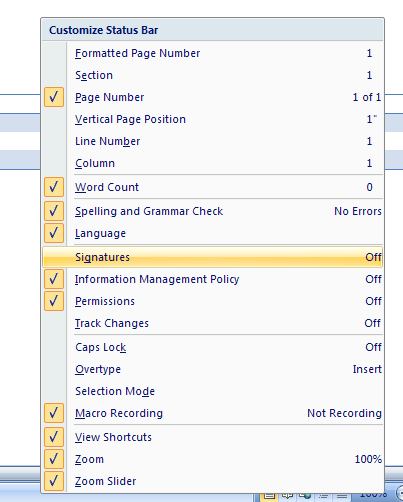403x502 pixels.
Task: Untick the checkmark next to Information Management Policy
Action: click(x=54, y=279)
